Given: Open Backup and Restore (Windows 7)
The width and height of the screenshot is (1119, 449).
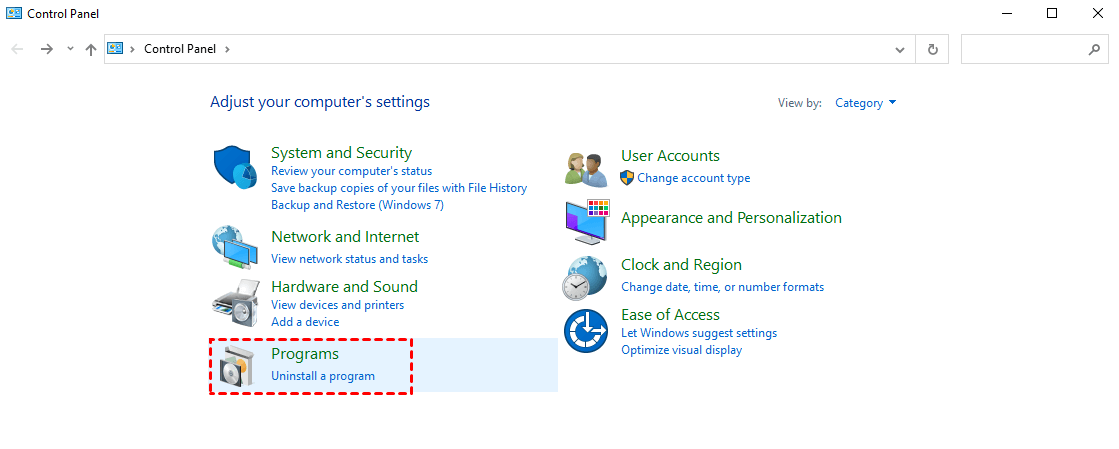Looking at the screenshot, I should [x=357, y=205].
